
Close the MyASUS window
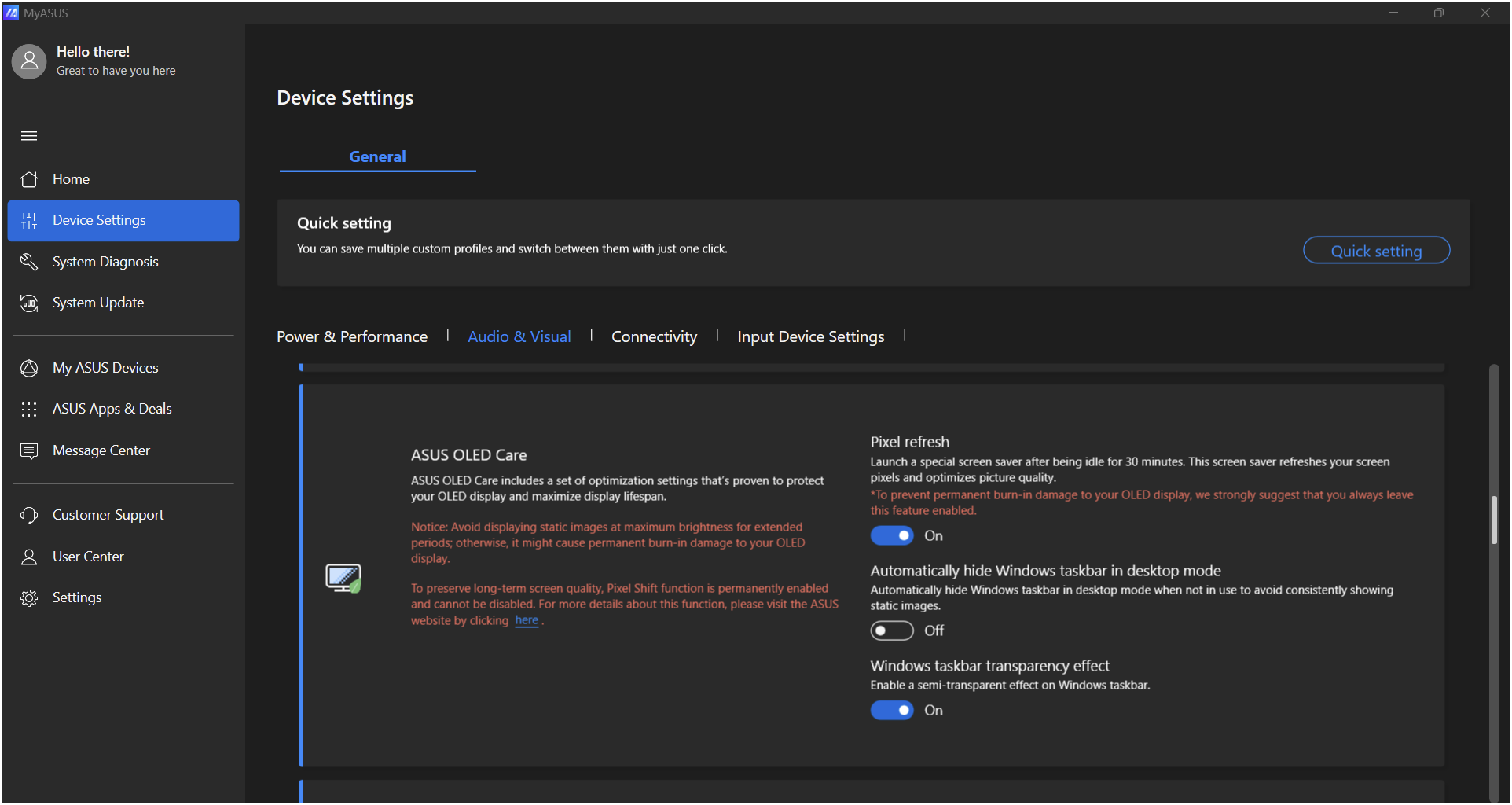point(1484,13)
